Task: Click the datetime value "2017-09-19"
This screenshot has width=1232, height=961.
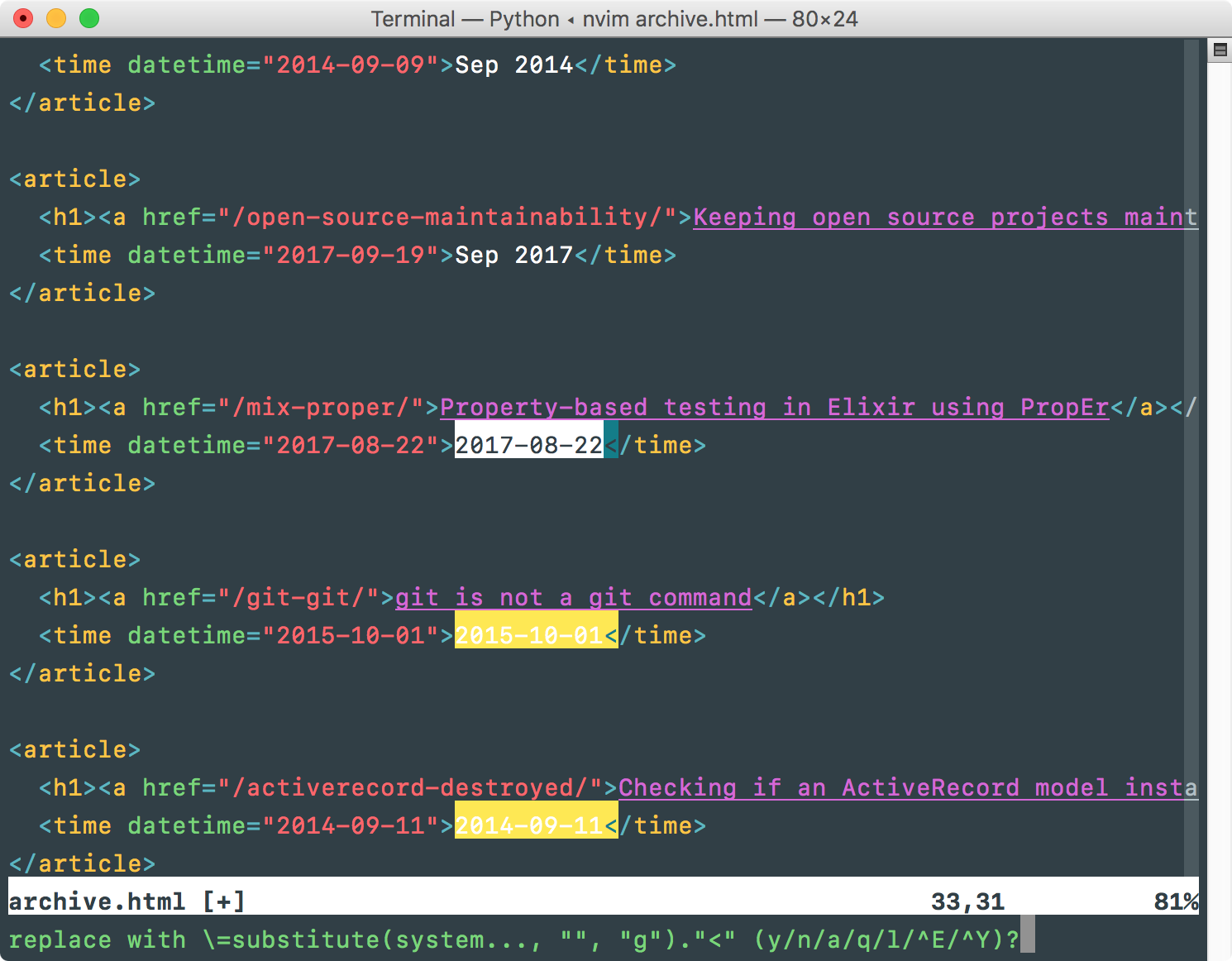Action: [351, 255]
